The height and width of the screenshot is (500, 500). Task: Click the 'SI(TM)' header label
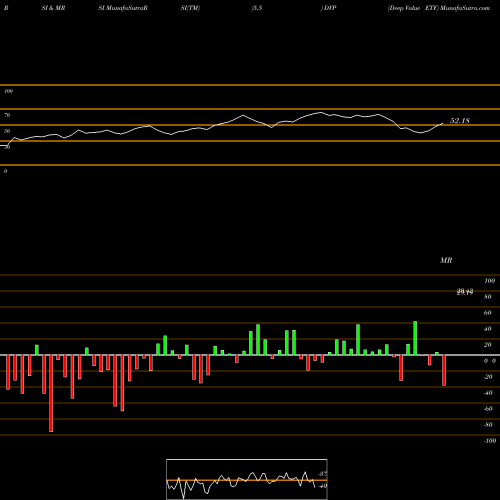[x=190, y=8]
